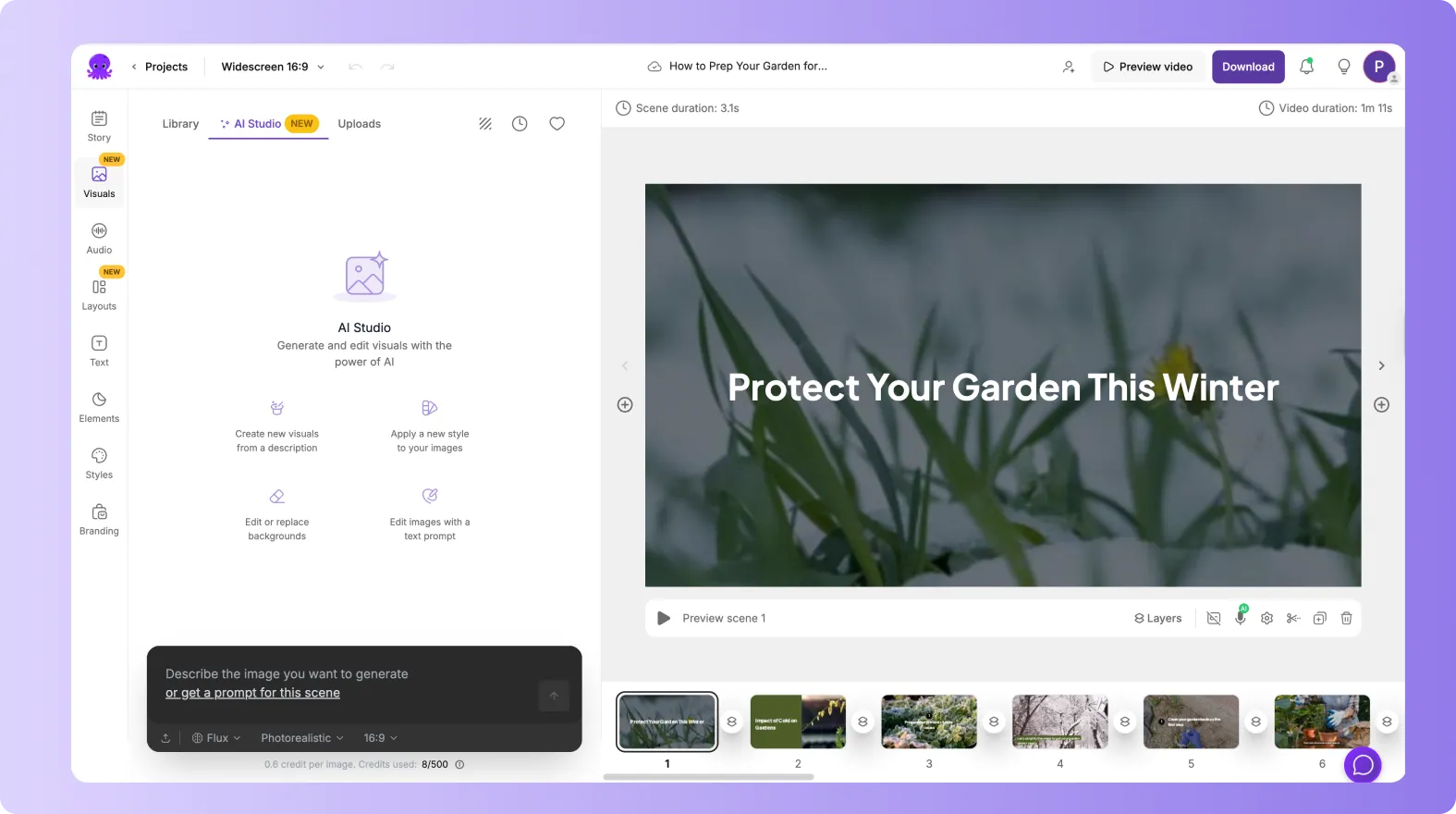Viewport: 1456px width, 814px height.
Task: Open notifications bell
Action: (x=1306, y=67)
